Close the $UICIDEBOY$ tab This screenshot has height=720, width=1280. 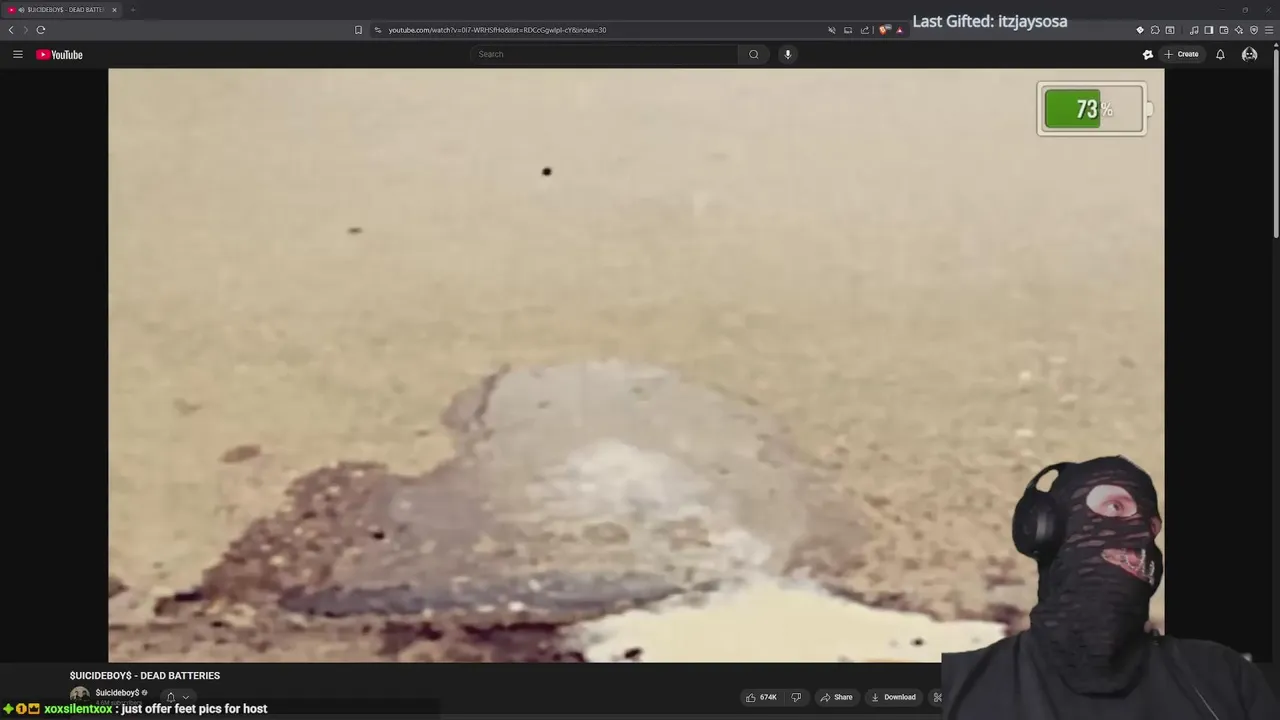(114, 10)
